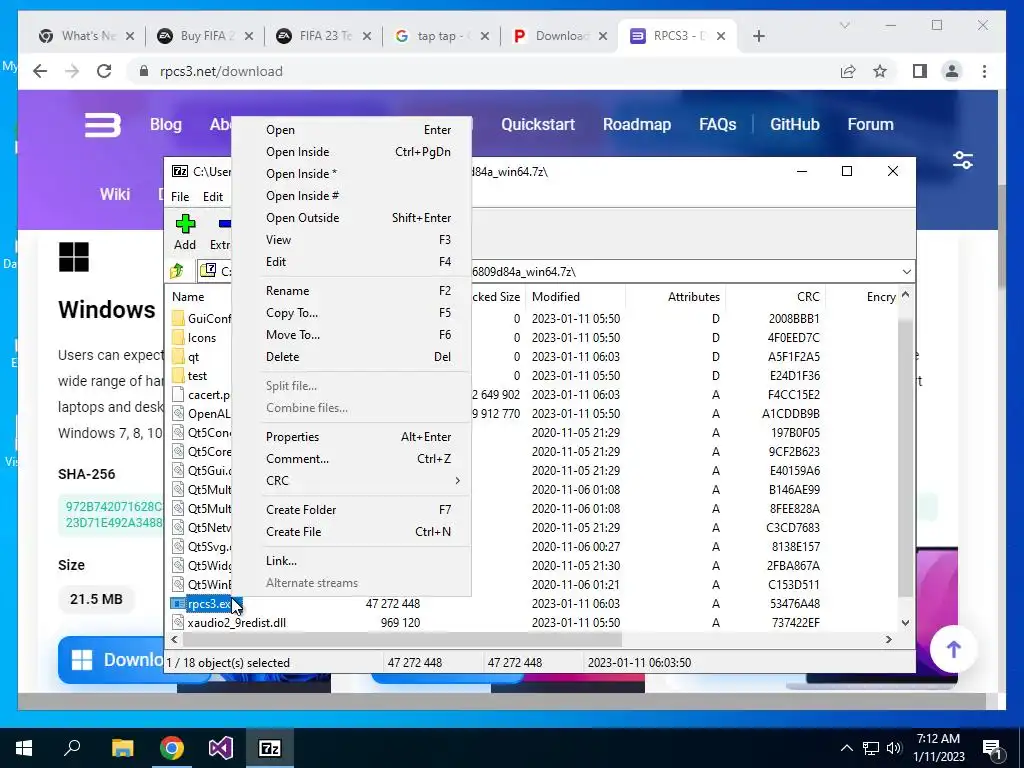The image size is (1024, 768).
Task: Click the volume tray icon
Action: click(x=894, y=748)
